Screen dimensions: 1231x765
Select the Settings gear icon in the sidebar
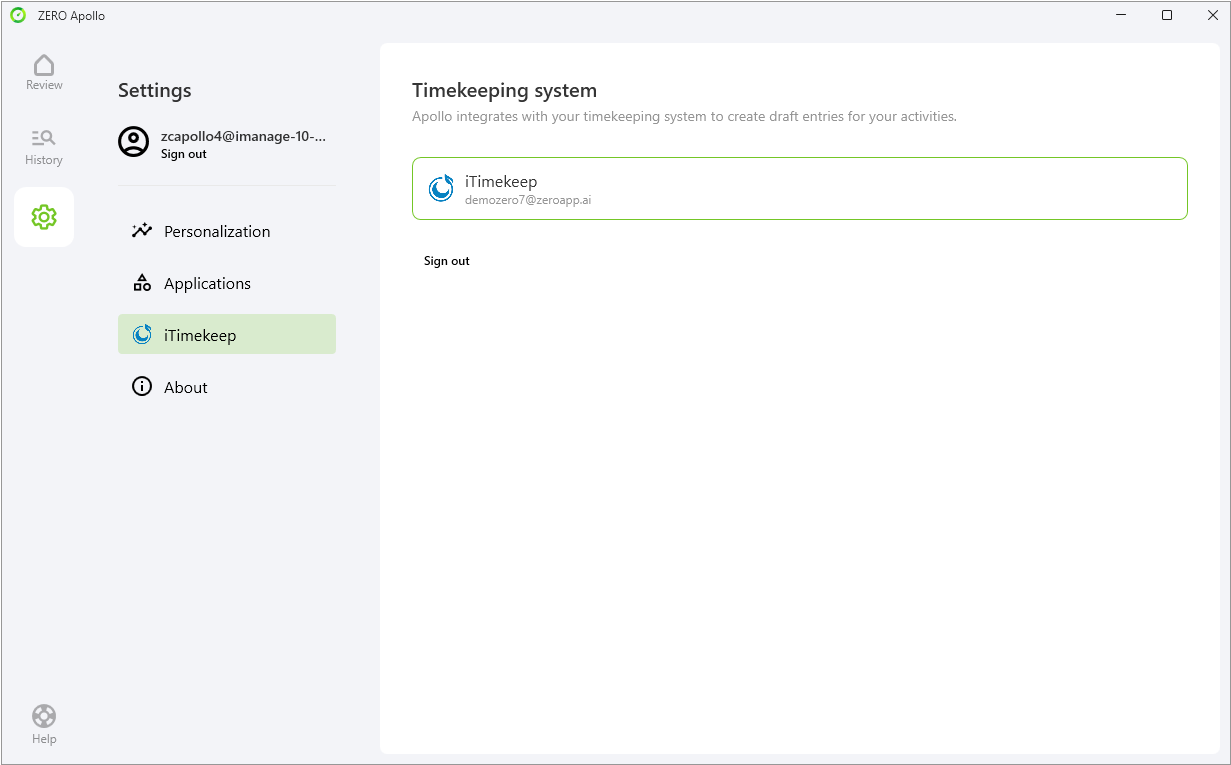[44, 217]
